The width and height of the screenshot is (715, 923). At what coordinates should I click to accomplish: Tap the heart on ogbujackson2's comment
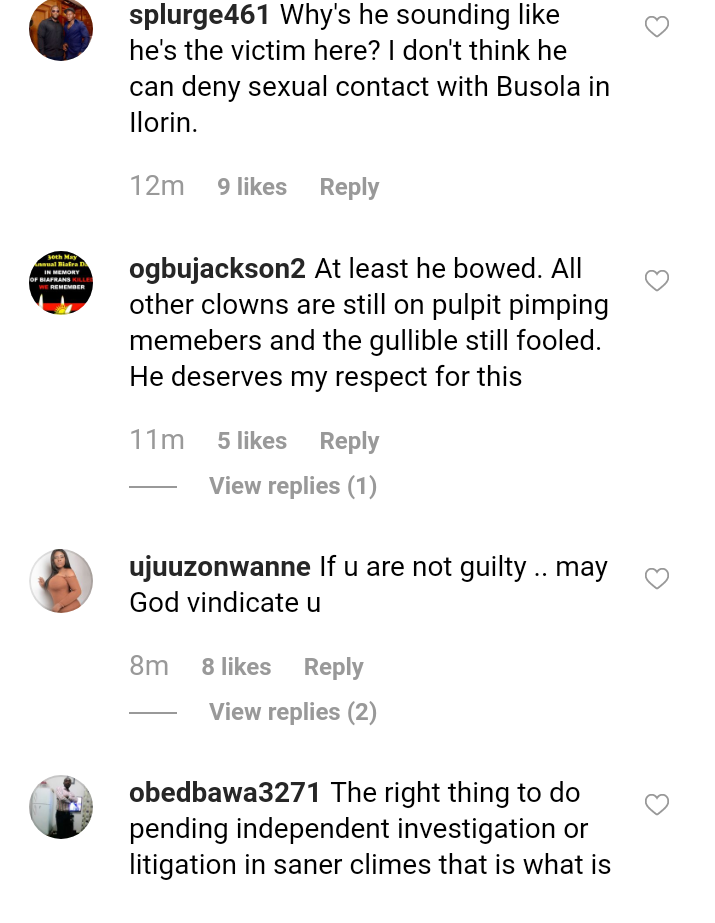(x=656, y=281)
